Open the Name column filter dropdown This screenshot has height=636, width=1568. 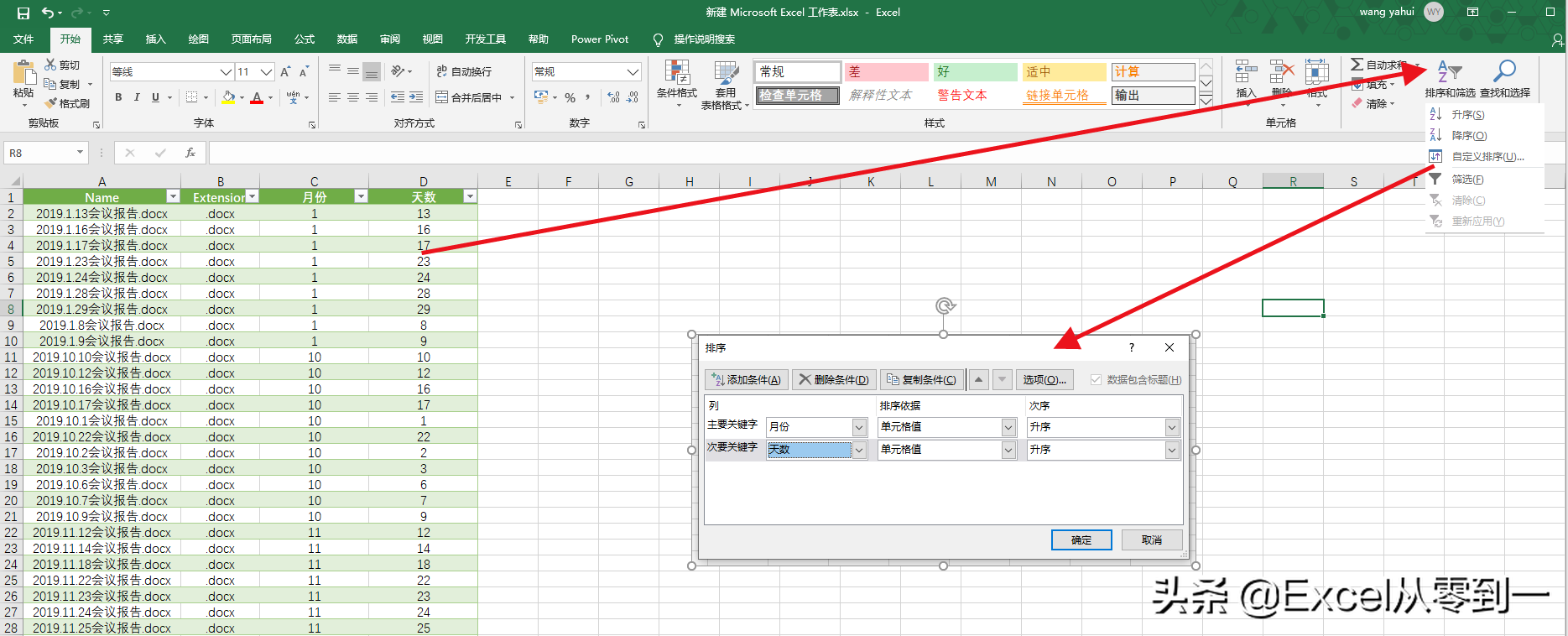[x=173, y=196]
